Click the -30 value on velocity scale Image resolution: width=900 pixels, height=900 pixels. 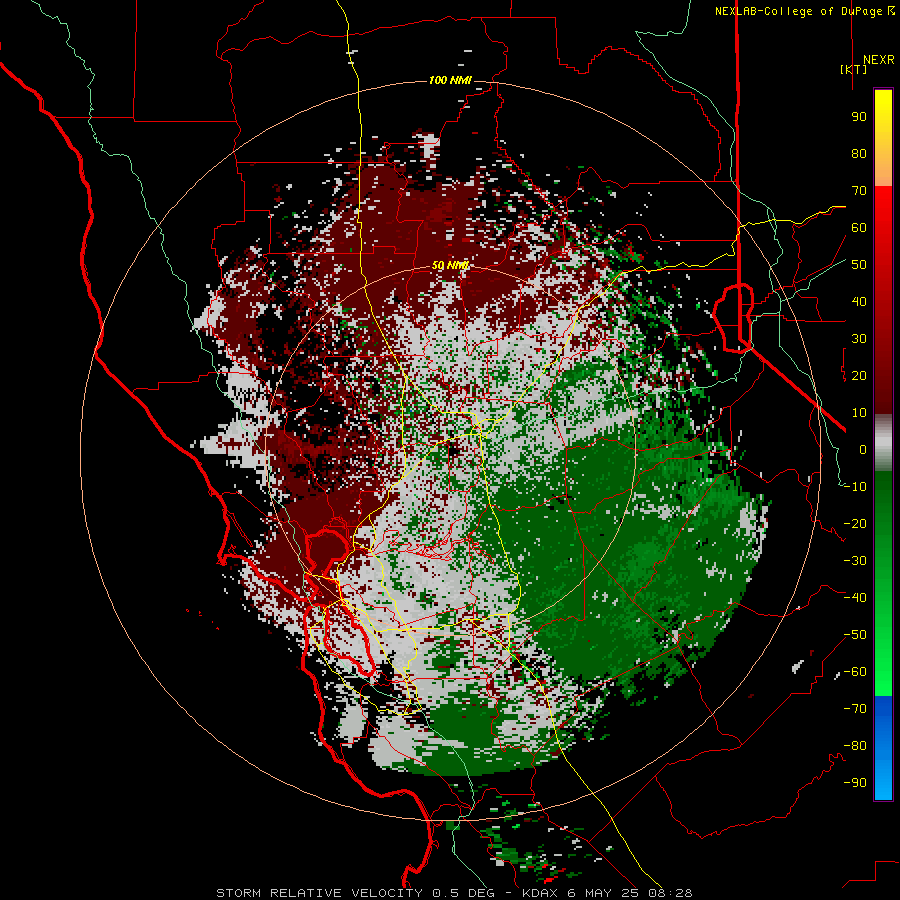pos(855,561)
